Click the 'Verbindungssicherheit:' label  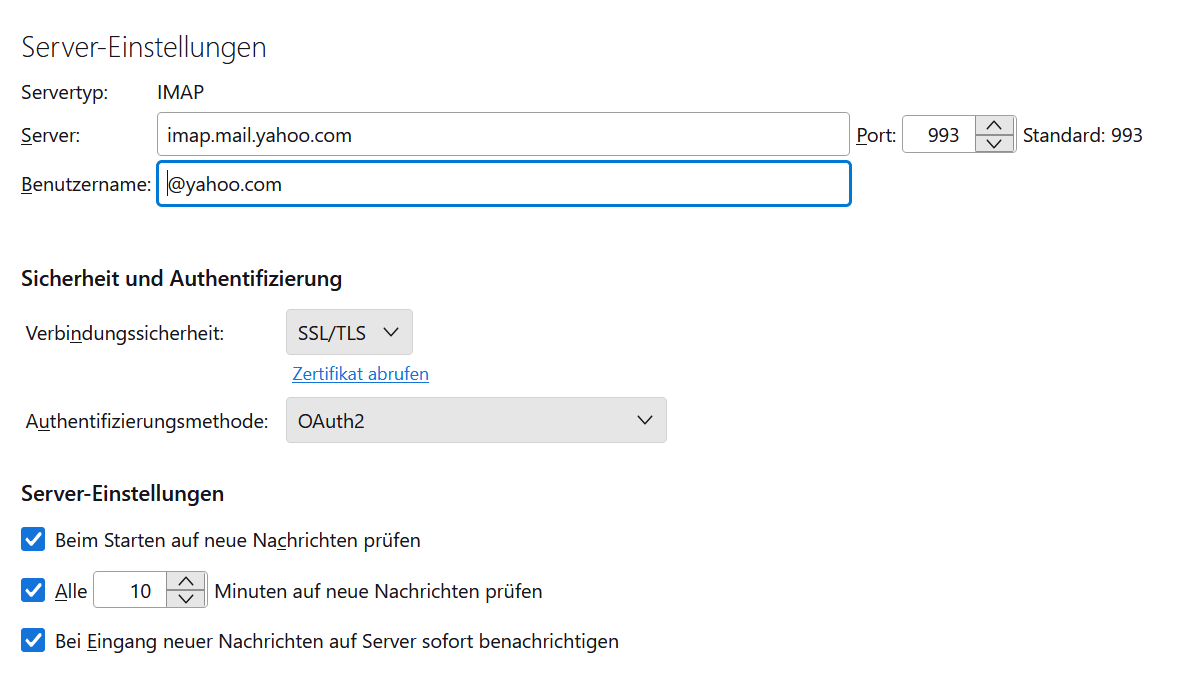(x=125, y=333)
